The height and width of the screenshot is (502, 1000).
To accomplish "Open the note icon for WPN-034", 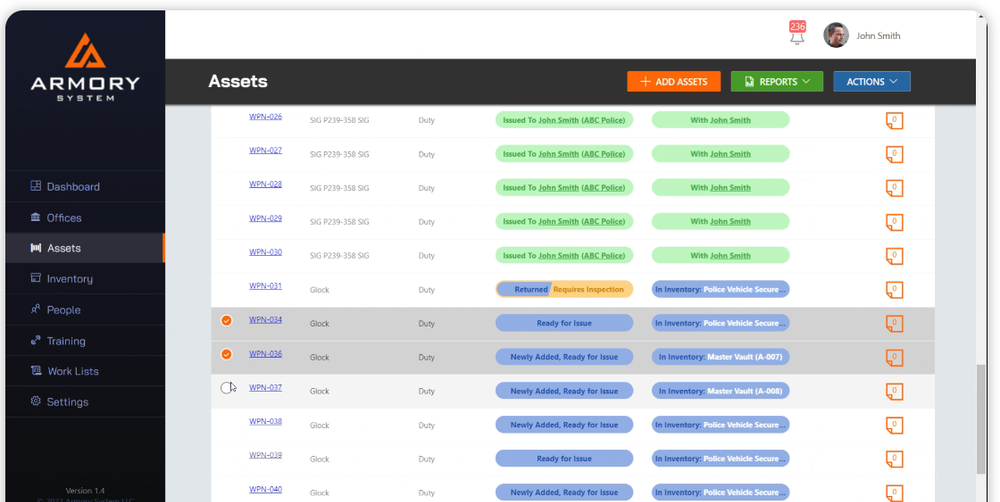I will 894,323.
